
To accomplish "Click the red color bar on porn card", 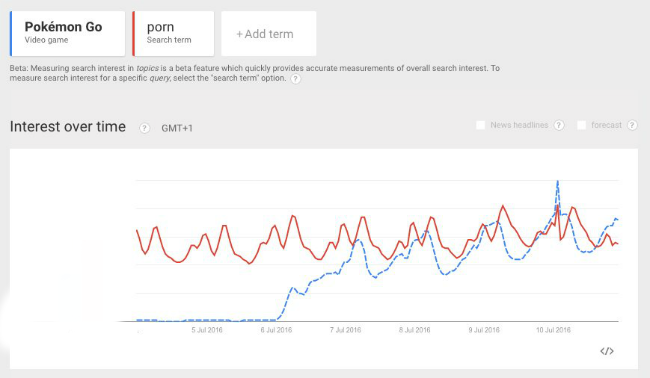I will click(x=133, y=34).
